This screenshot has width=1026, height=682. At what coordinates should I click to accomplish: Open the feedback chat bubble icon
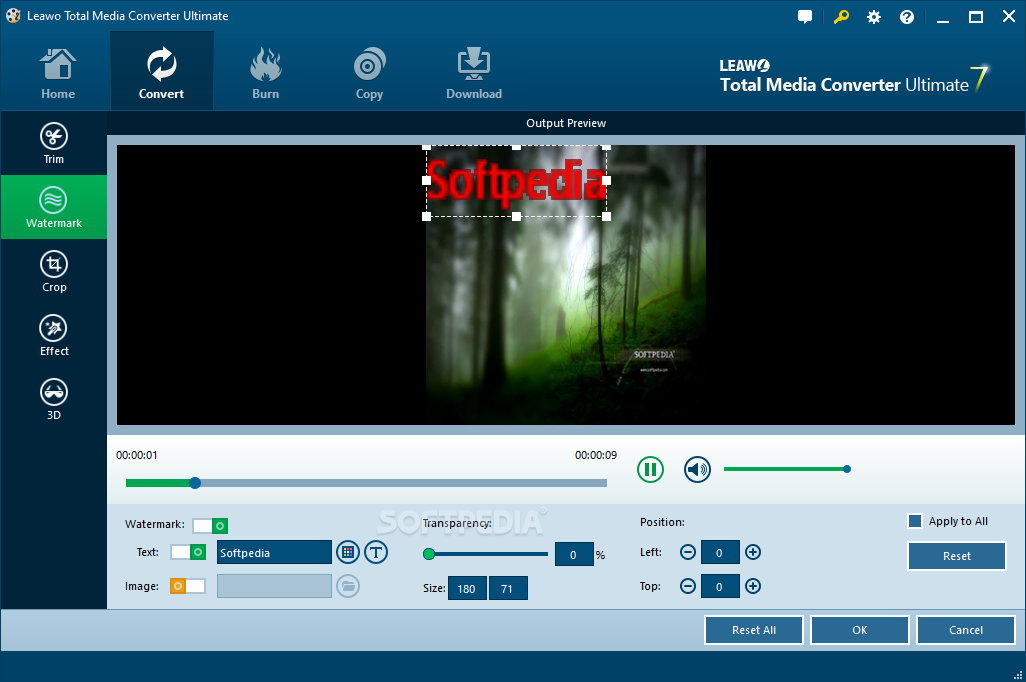coord(805,17)
